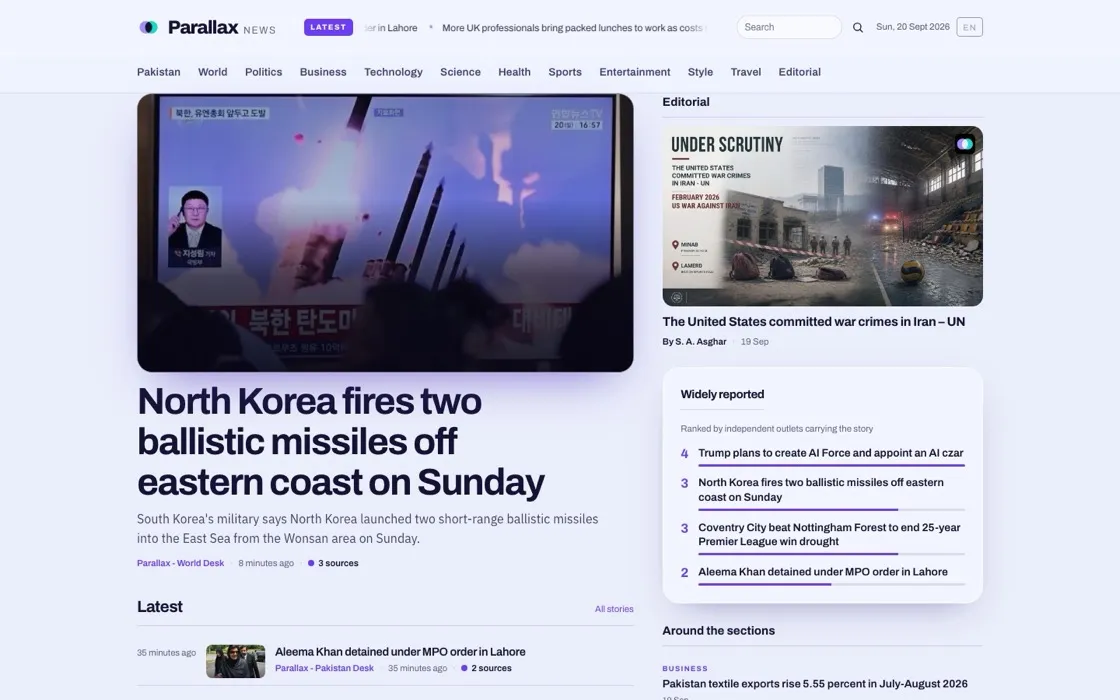Click the Sun, 20 Sept 2026 date
Image resolution: width=1120 pixels, height=700 pixels.
[913, 27]
